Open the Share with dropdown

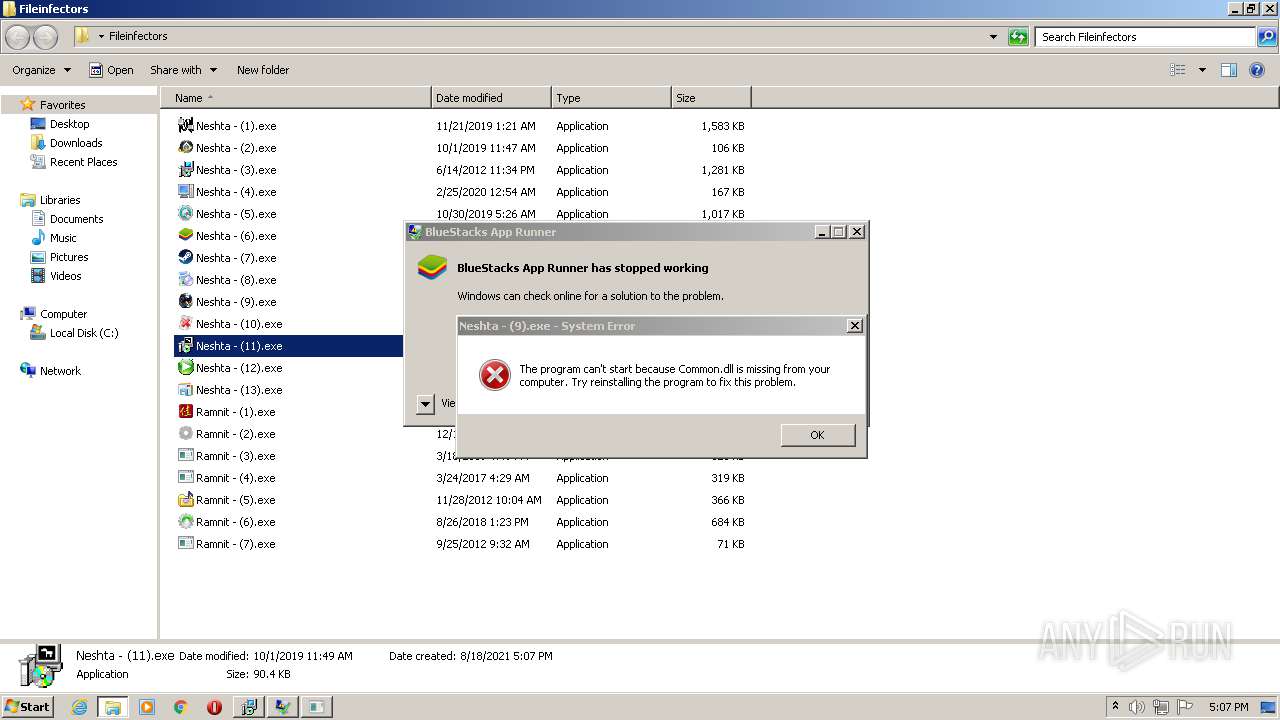(183, 70)
